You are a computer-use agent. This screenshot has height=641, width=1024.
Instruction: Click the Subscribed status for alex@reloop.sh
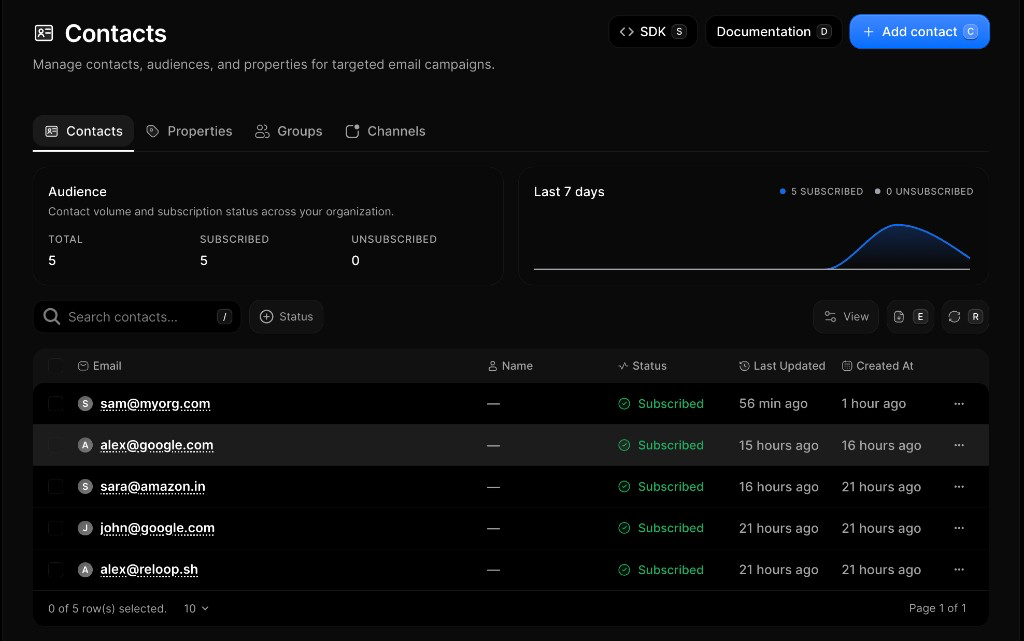click(661, 570)
